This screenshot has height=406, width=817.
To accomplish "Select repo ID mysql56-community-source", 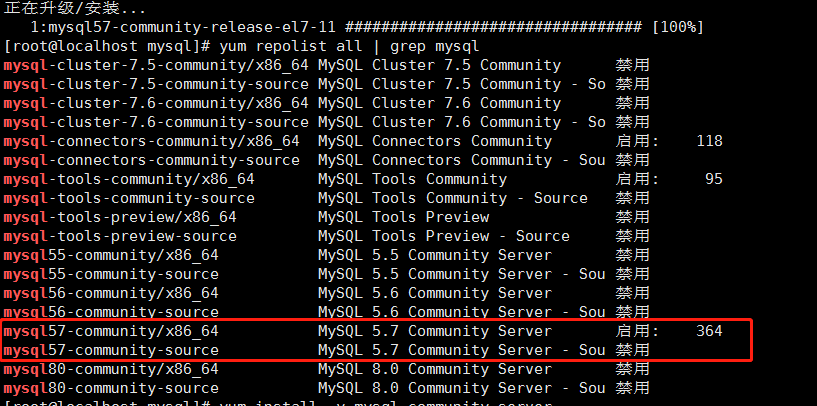I will point(111,313).
